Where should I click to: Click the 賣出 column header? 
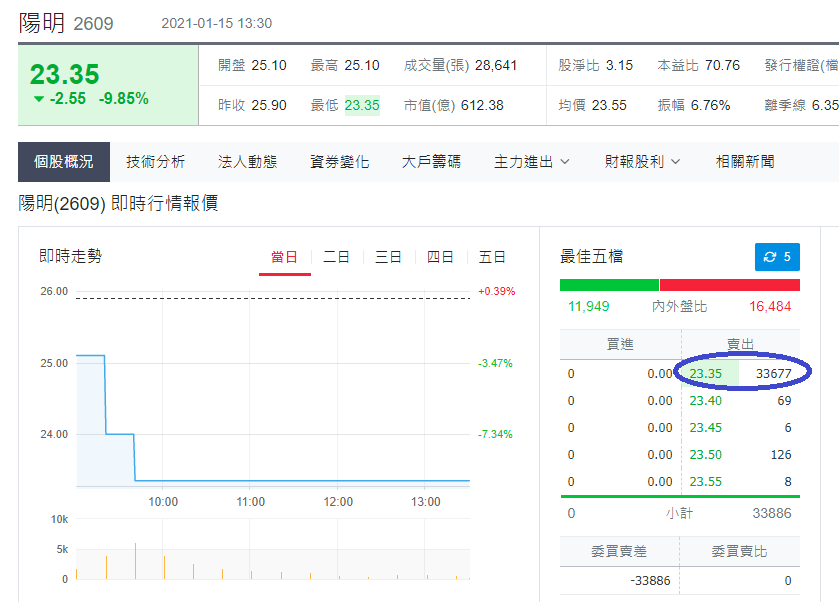(x=741, y=344)
